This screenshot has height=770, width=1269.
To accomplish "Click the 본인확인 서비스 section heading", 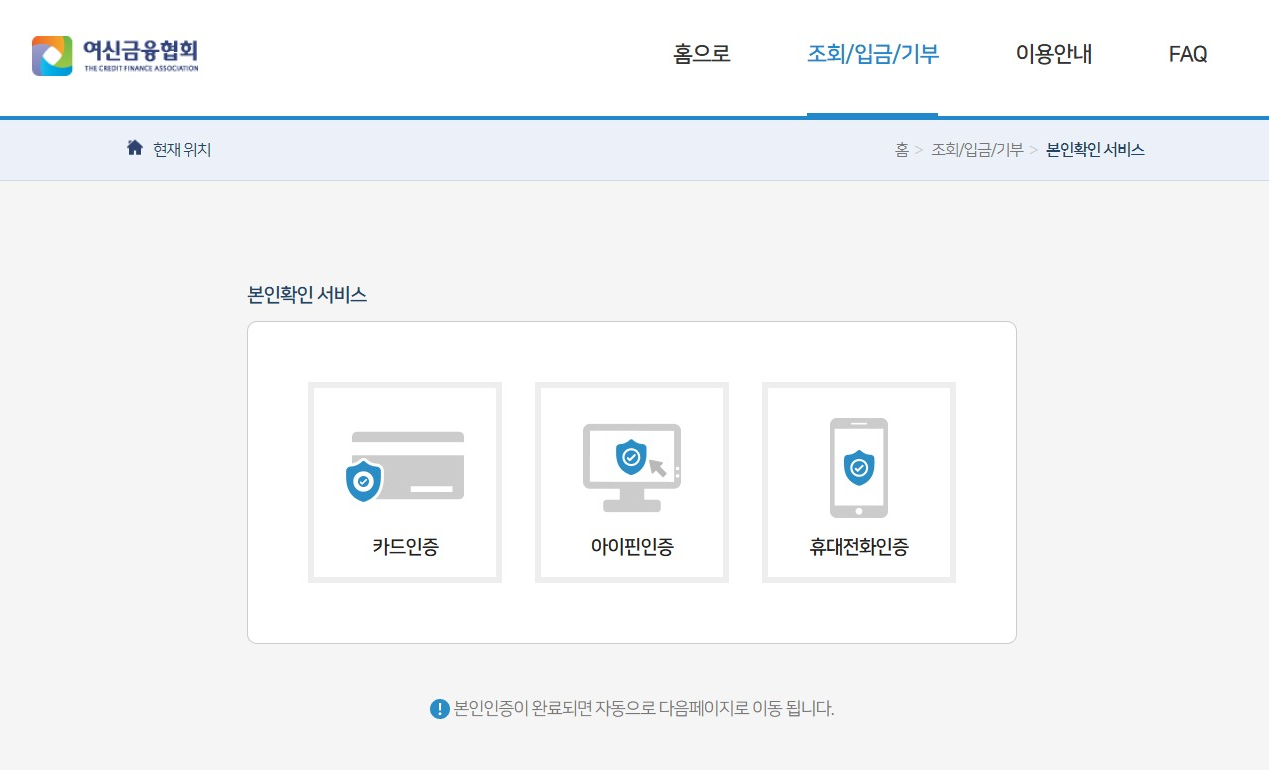I will tap(307, 295).
